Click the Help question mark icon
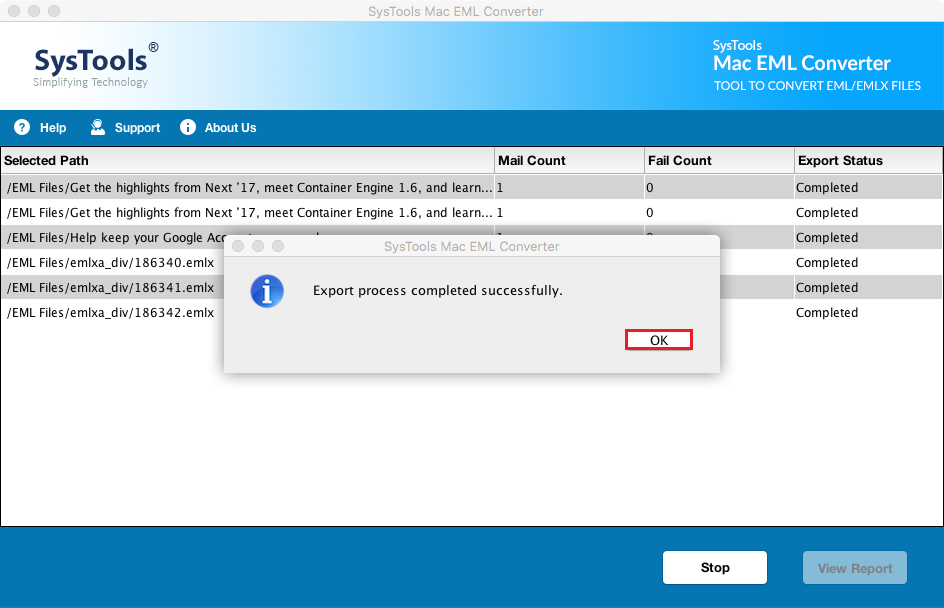The width and height of the screenshot is (944, 608). tap(22, 127)
